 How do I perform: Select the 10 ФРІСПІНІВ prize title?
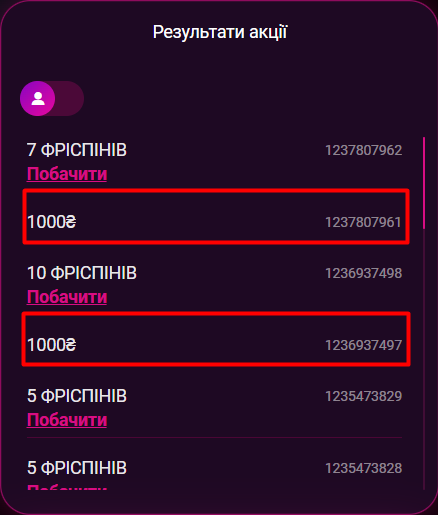point(82,273)
